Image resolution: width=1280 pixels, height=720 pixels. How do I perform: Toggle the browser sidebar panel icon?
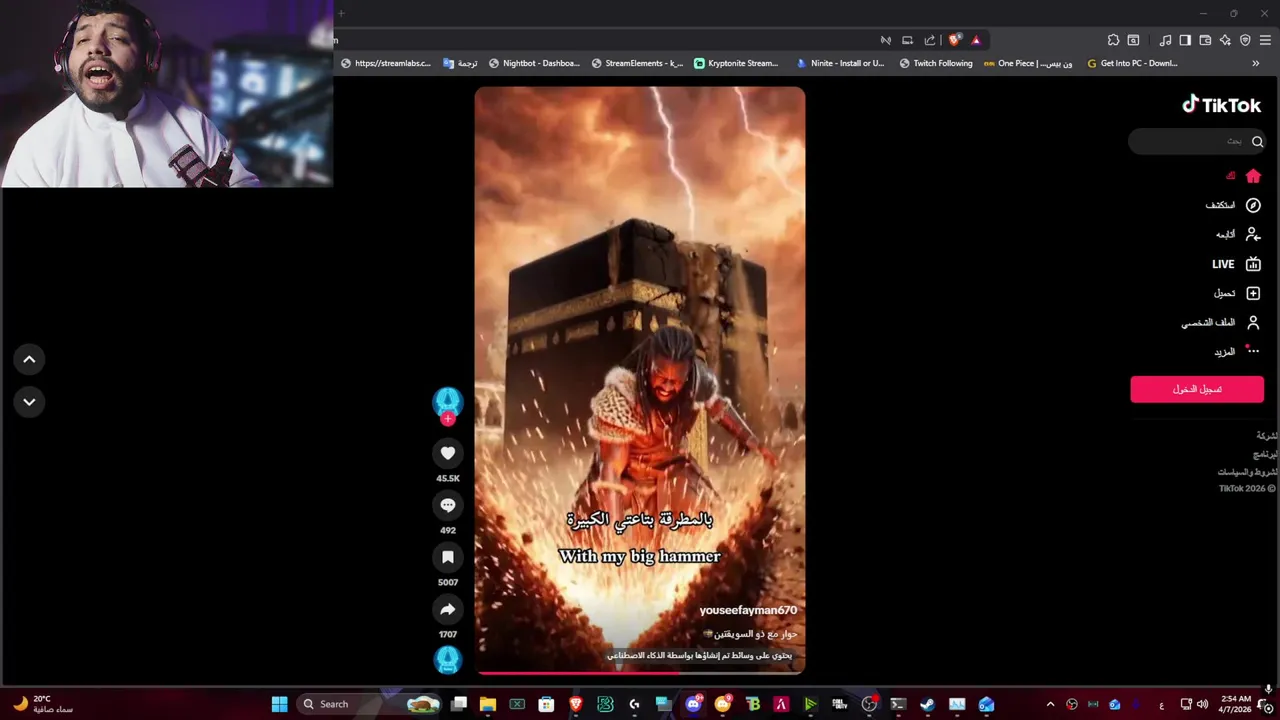pos(1185,40)
